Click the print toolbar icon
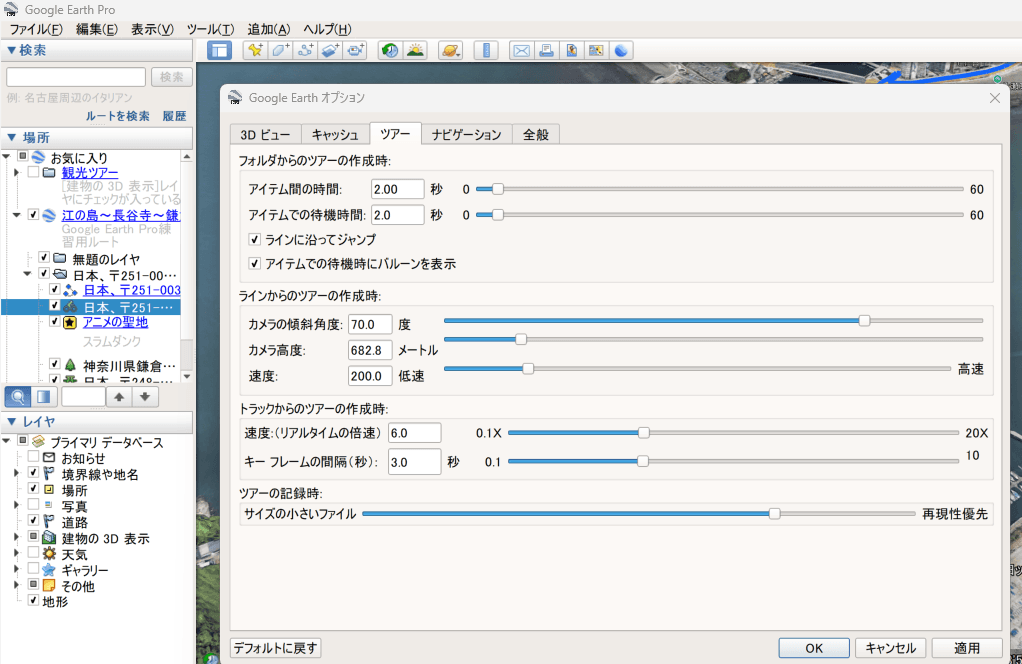 [x=546, y=50]
